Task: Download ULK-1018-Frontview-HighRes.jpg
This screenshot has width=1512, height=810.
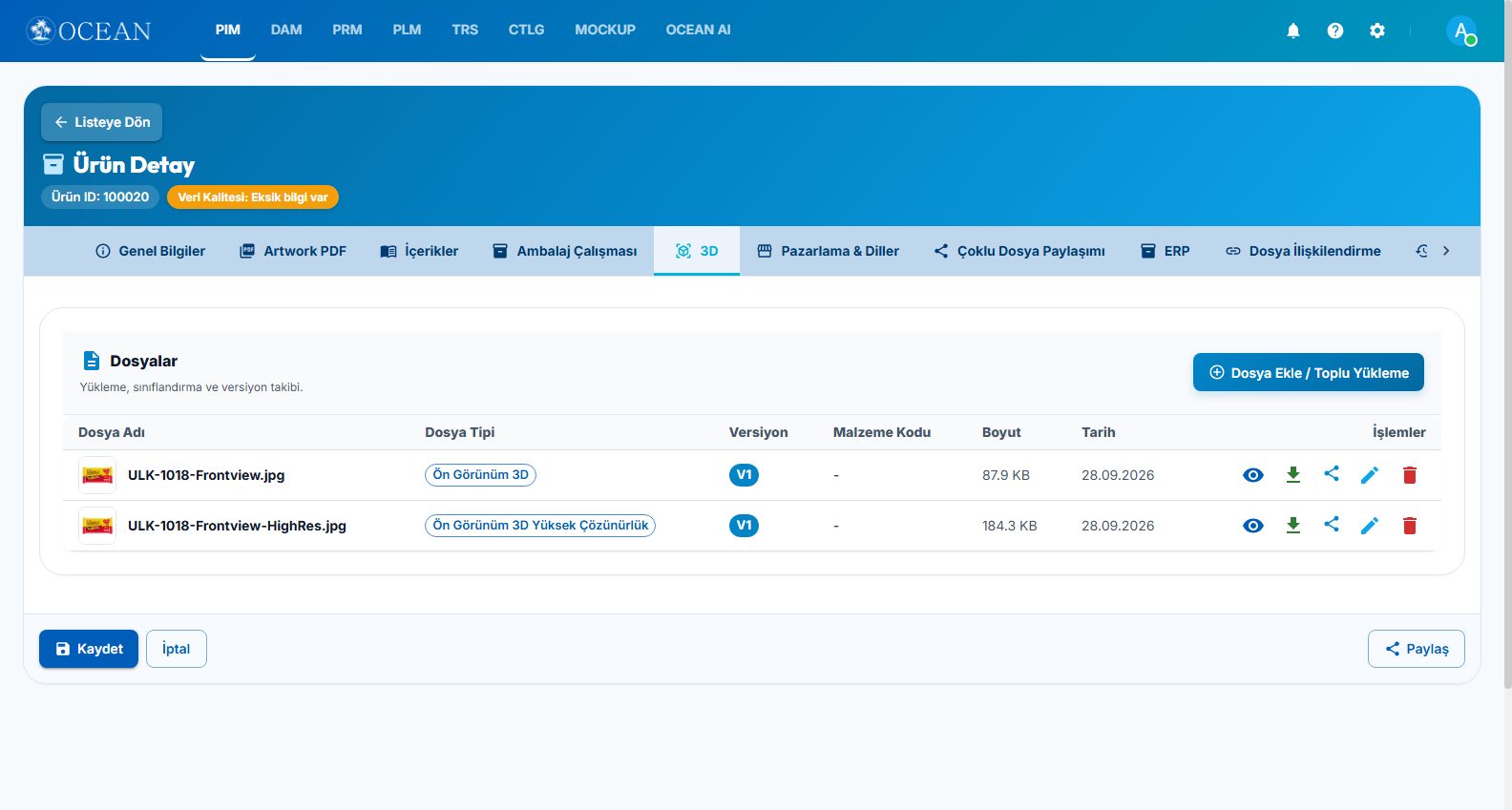Action: (x=1293, y=526)
